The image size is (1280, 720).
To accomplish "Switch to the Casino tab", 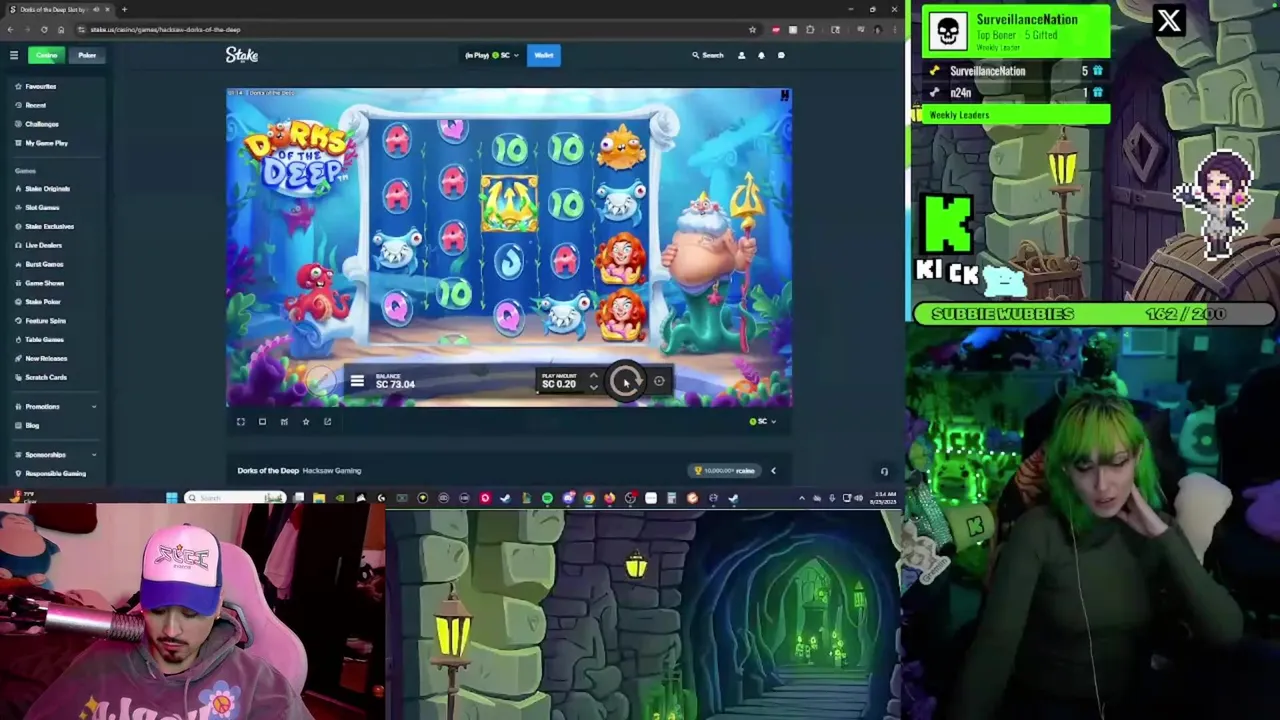I will point(46,55).
